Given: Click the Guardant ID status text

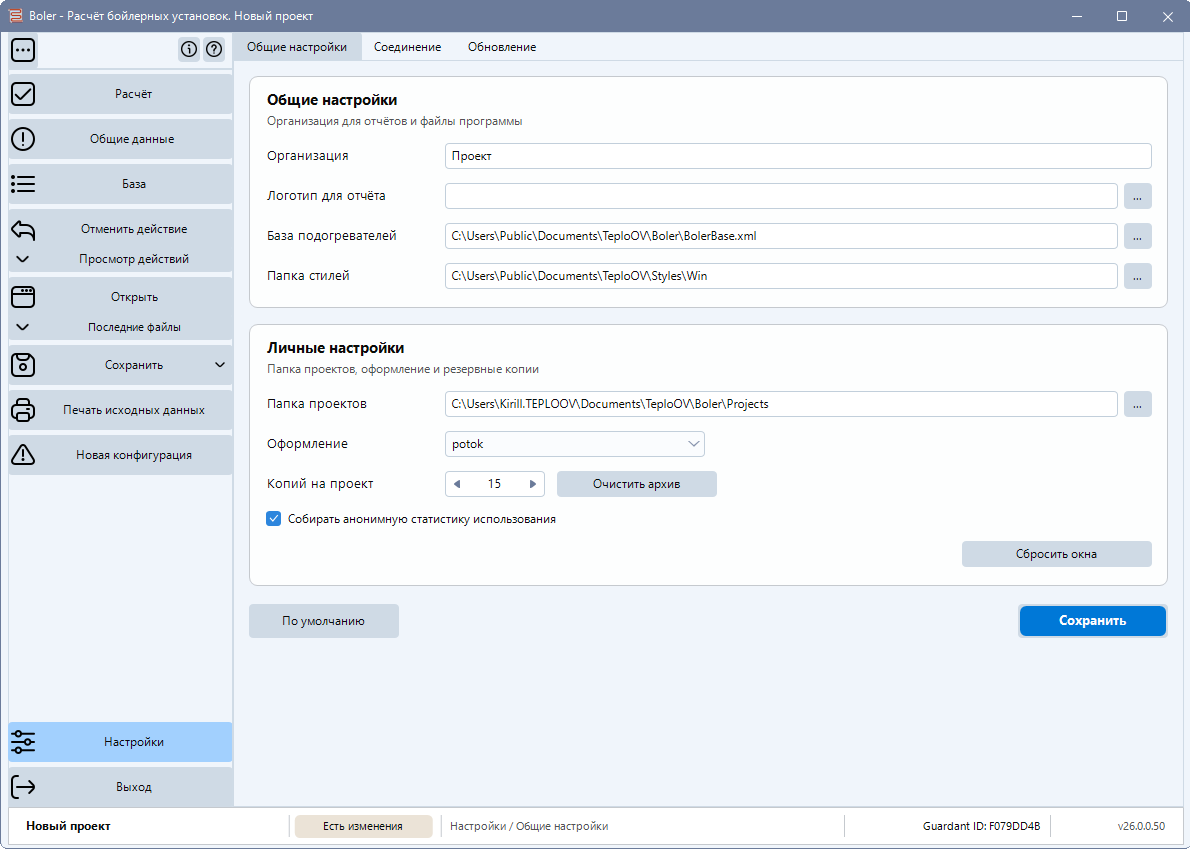Looking at the screenshot, I should pyautogui.click(x=981, y=826).
